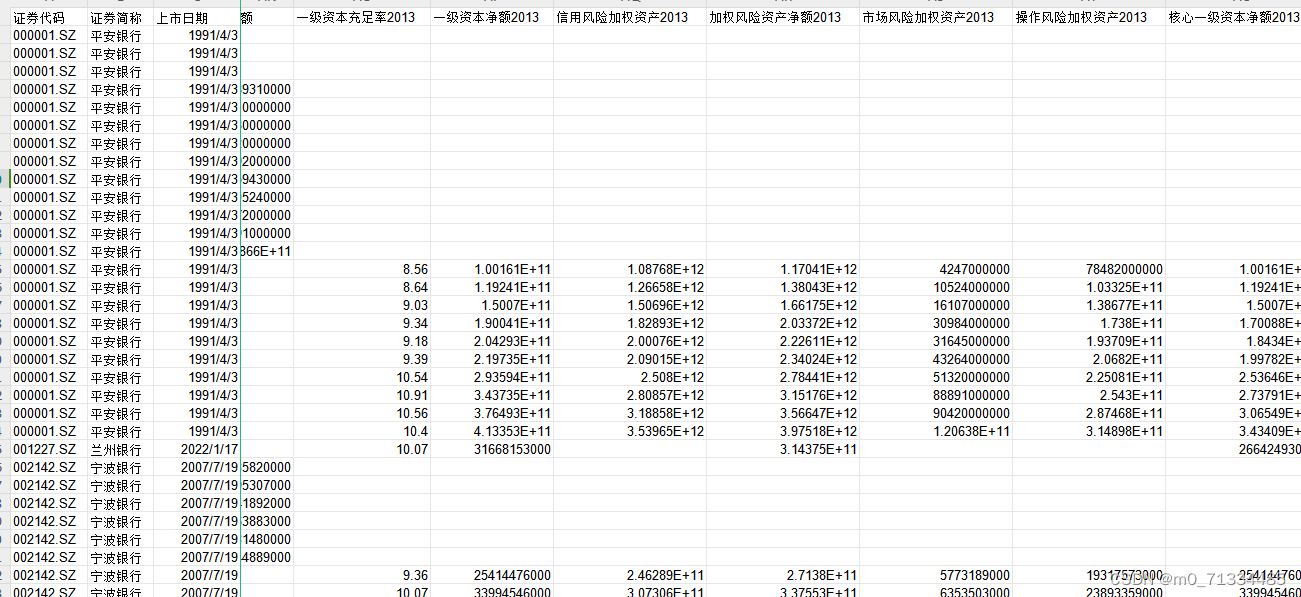Screen dimensions: 1301x597
Task: Choose operational risk cell 2.0682E+11
Action: click(1089, 359)
